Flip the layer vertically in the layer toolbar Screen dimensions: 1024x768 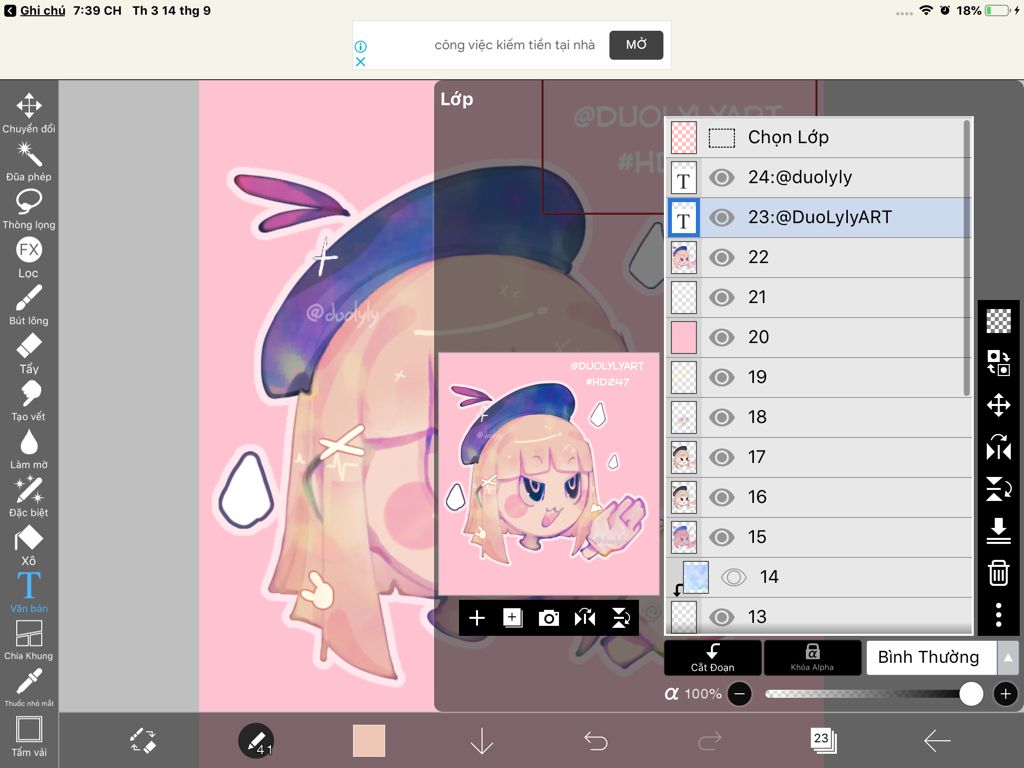pyautogui.click(x=620, y=618)
